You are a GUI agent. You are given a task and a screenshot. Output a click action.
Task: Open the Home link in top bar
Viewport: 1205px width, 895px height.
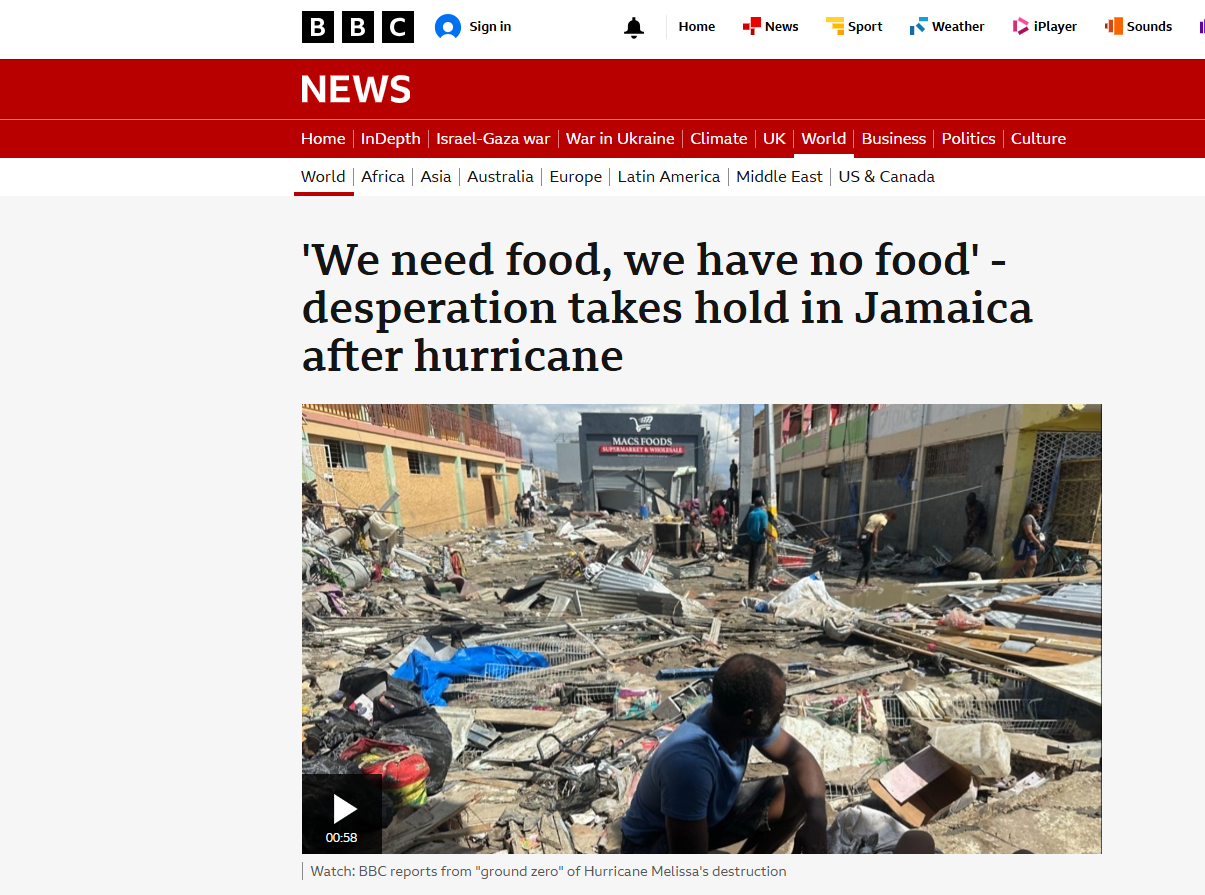point(696,27)
